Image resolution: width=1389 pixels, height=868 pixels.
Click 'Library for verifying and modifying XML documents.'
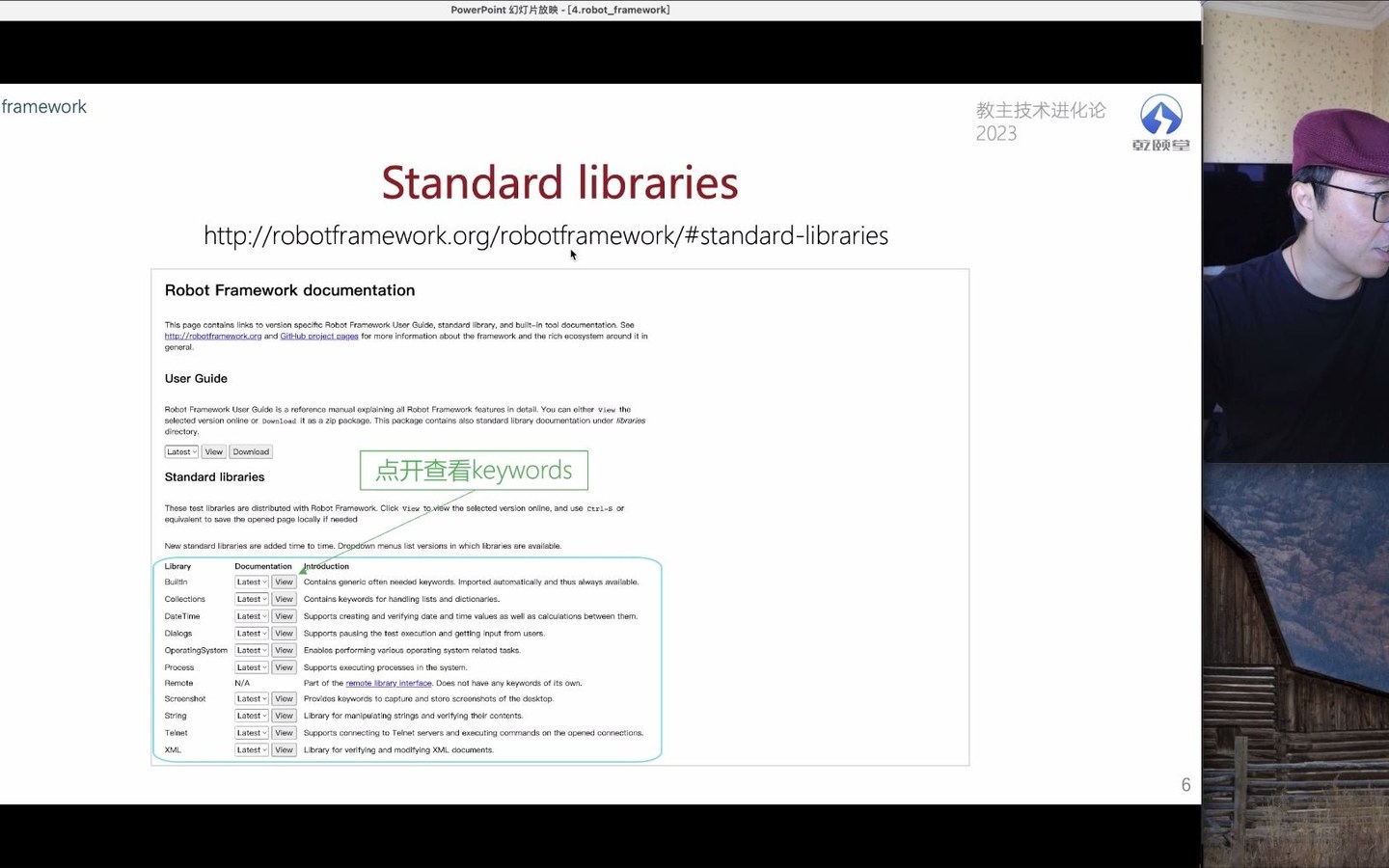point(398,750)
